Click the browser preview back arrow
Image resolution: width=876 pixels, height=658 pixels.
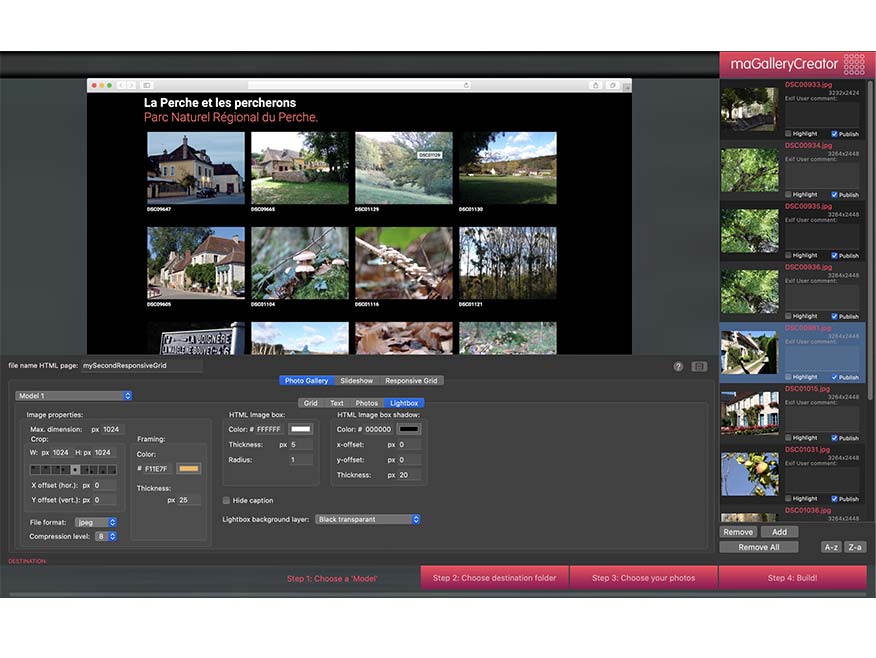click(122, 86)
